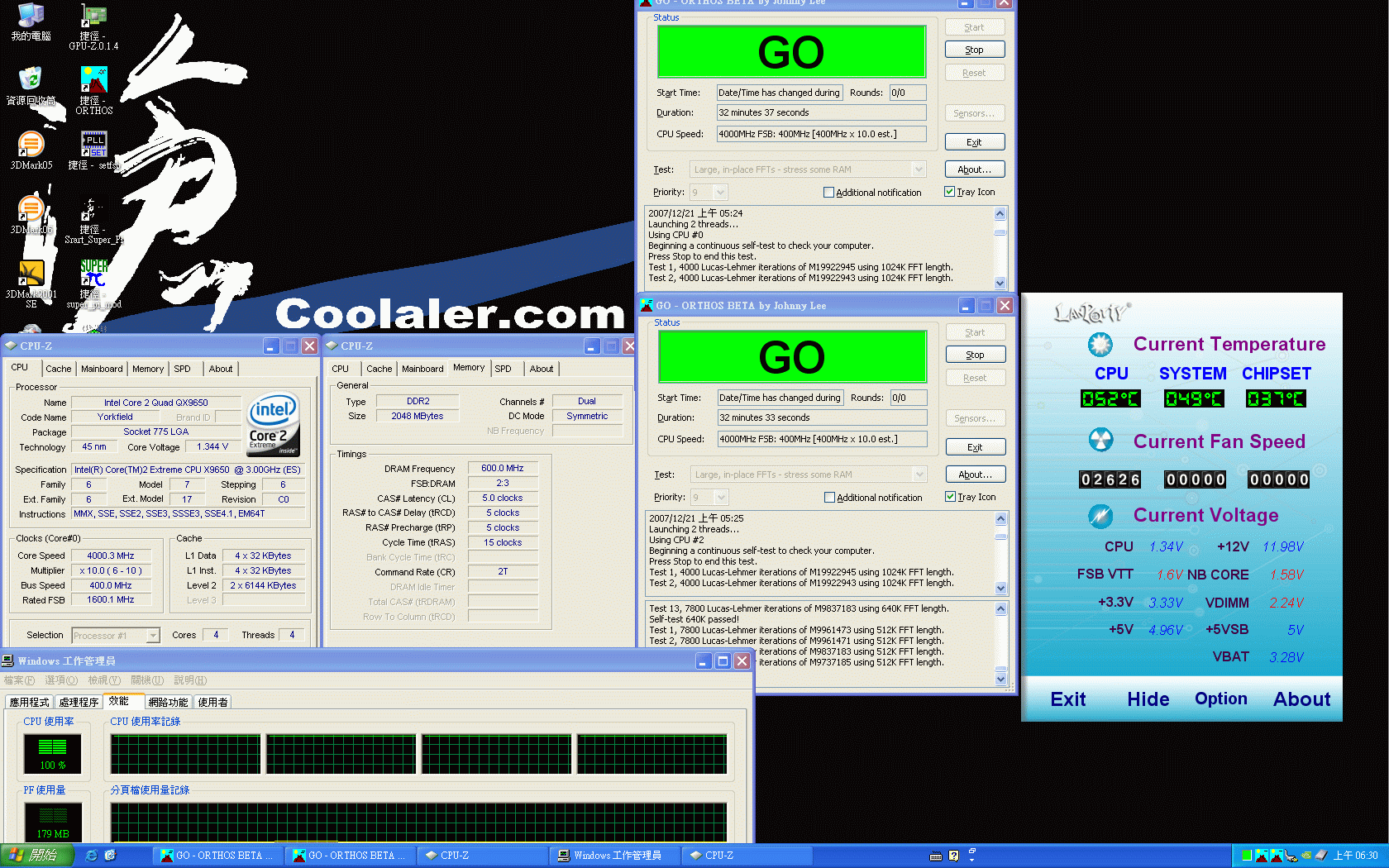Open the Windows Start button
Viewport: 1389px width, 868px height.
(x=38, y=856)
